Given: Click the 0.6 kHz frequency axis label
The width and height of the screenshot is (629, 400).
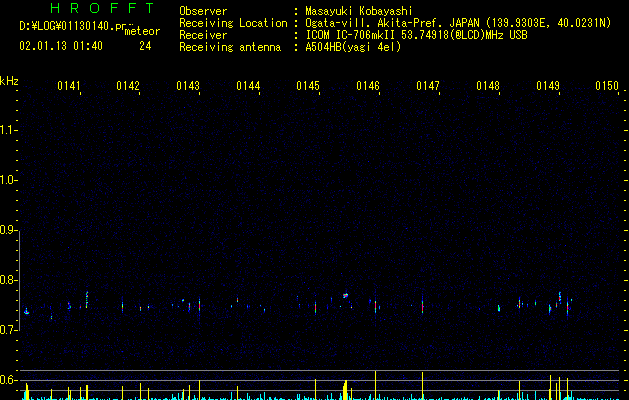Looking at the screenshot, I should click(x=9, y=380).
